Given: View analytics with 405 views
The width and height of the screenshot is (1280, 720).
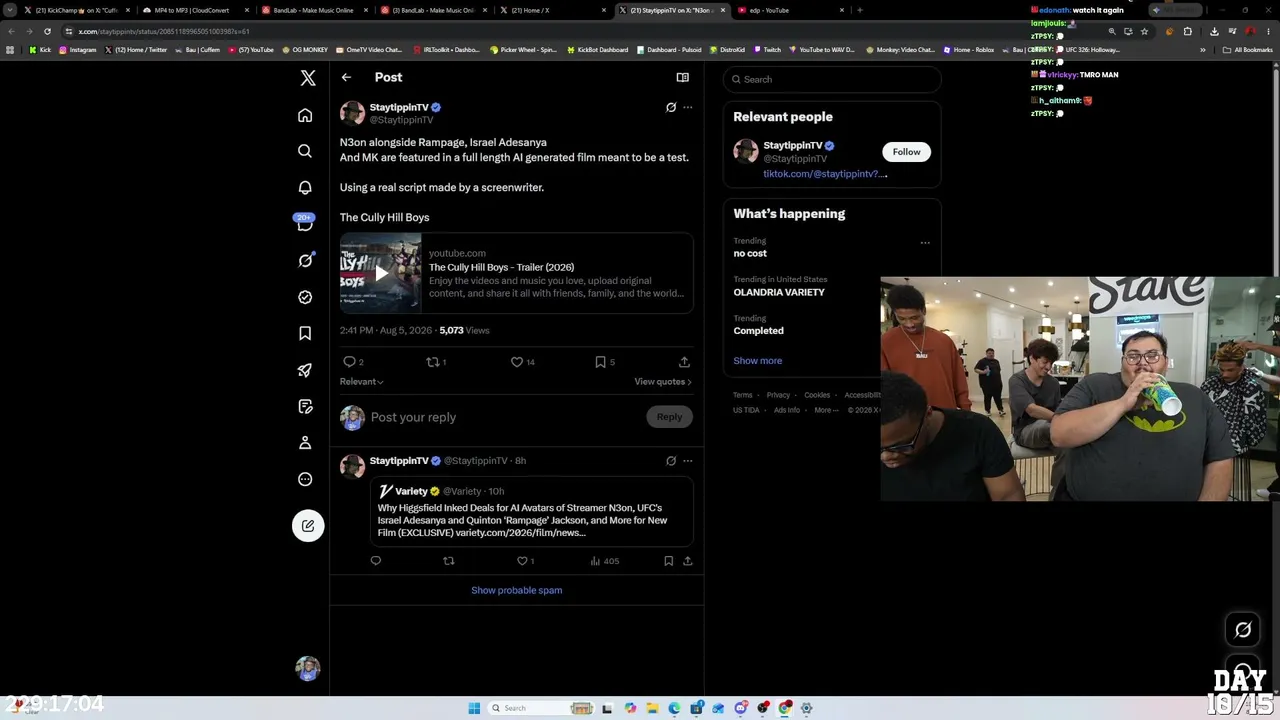Looking at the screenshot, I should coord(604,561).
